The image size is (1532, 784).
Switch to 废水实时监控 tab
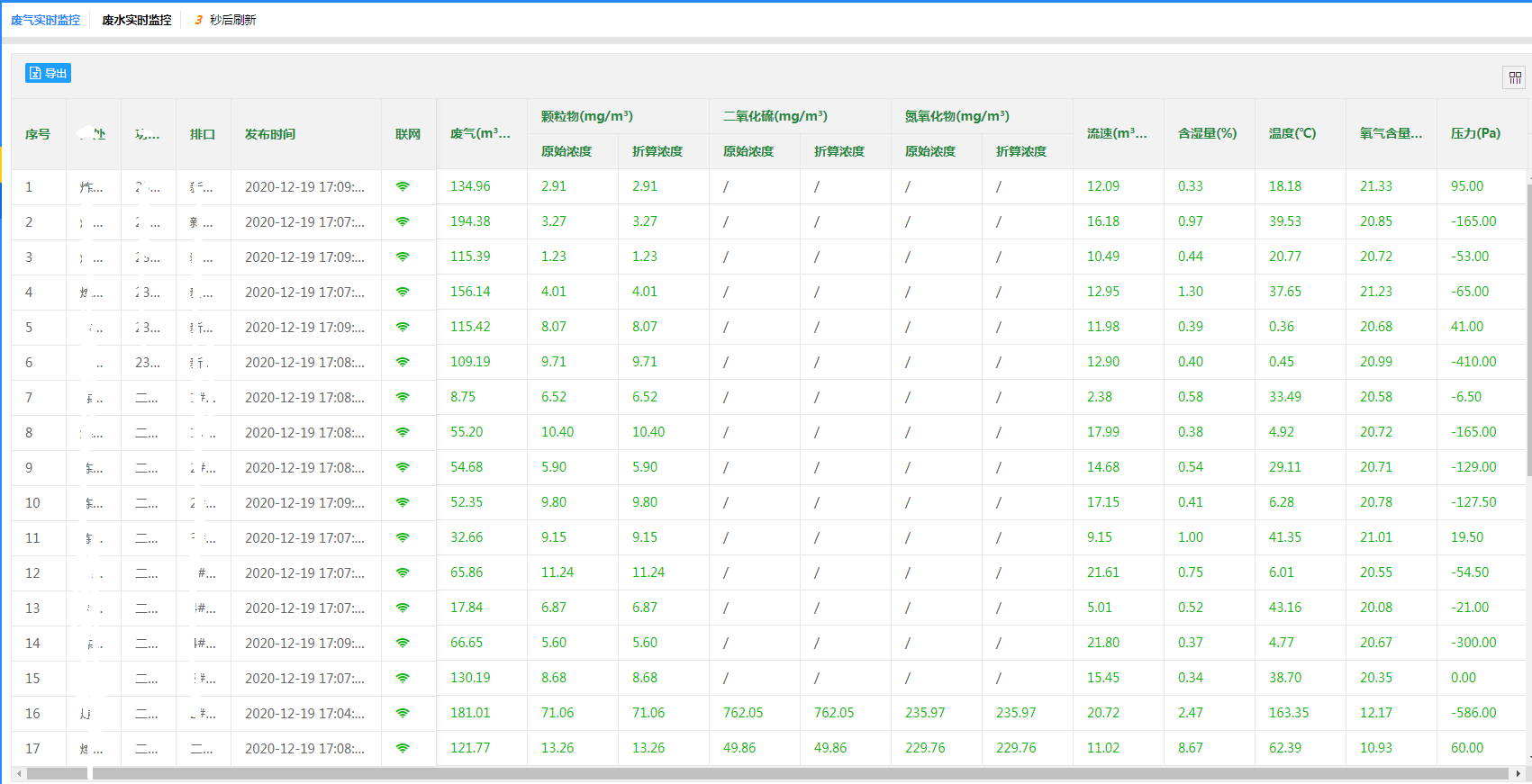tap(136, 20)
